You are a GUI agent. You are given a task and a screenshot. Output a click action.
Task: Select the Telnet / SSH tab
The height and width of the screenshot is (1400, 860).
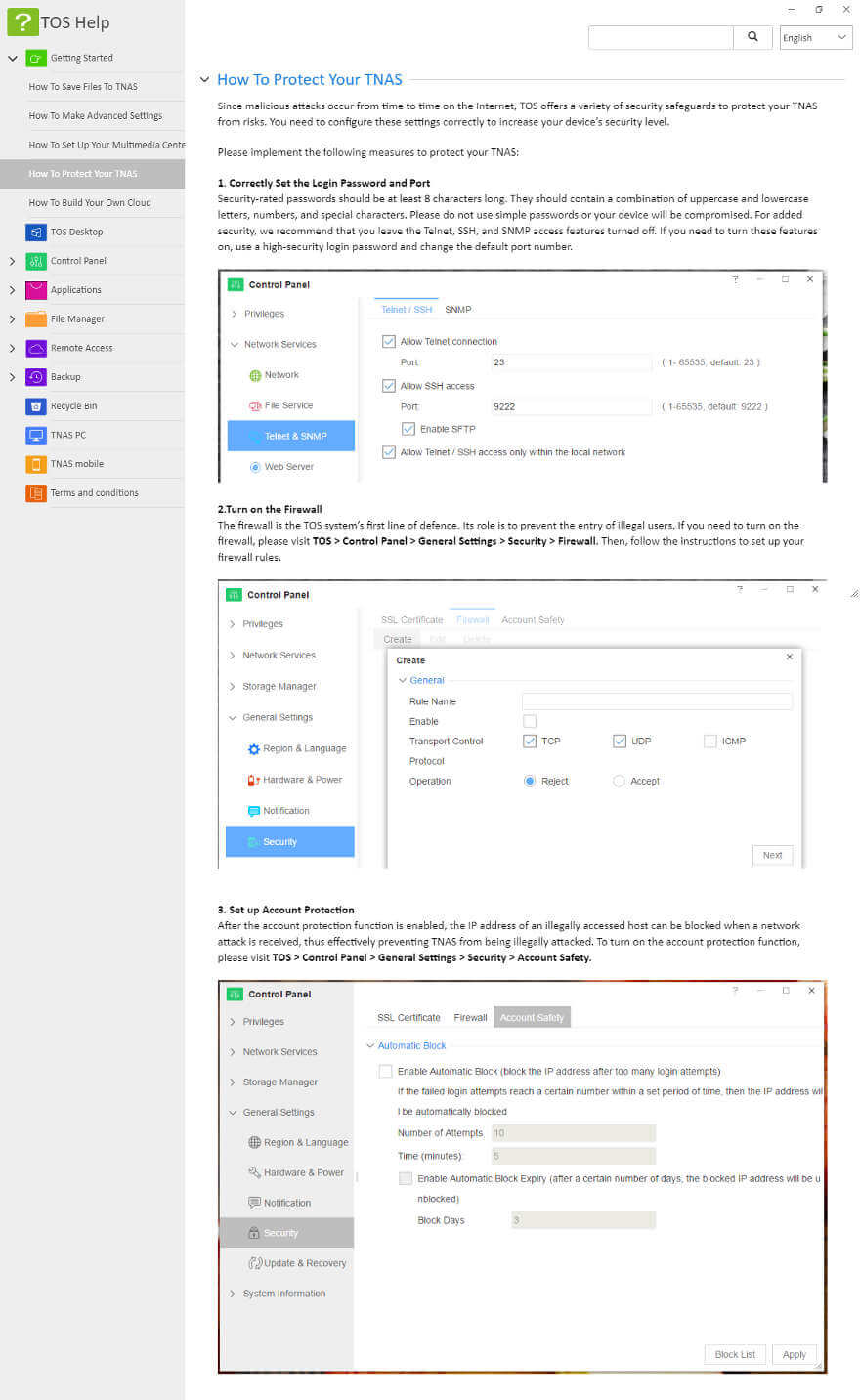point(407,310)
